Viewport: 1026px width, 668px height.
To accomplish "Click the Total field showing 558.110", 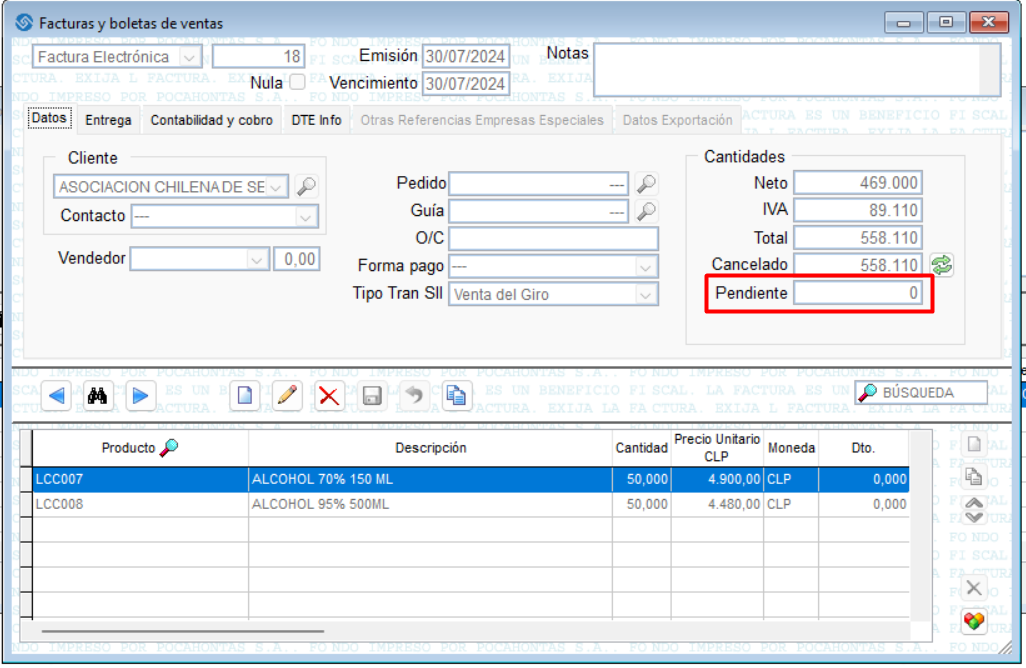I will (858, 237).
